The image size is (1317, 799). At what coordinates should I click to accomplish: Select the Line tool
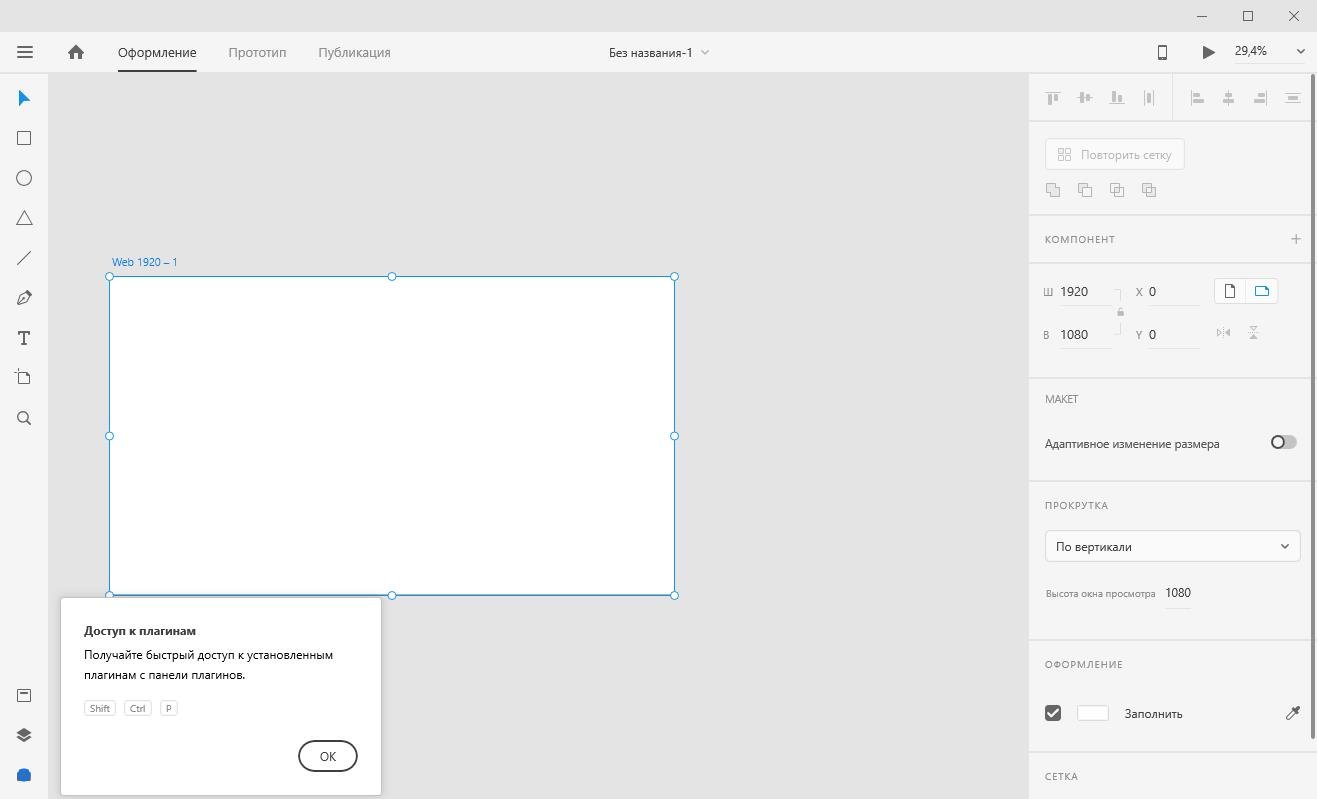tap(24, 258)
